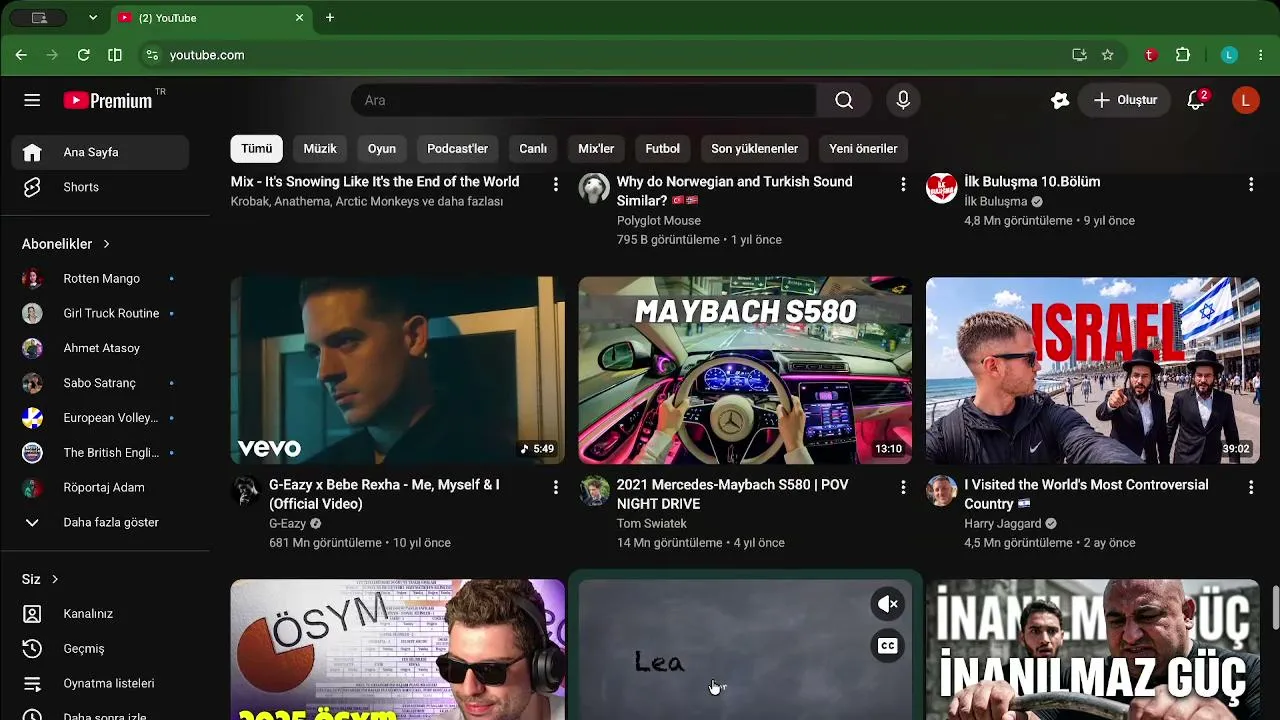
Task: Click the browser address bar URL
Action: [x=207, y=55]
